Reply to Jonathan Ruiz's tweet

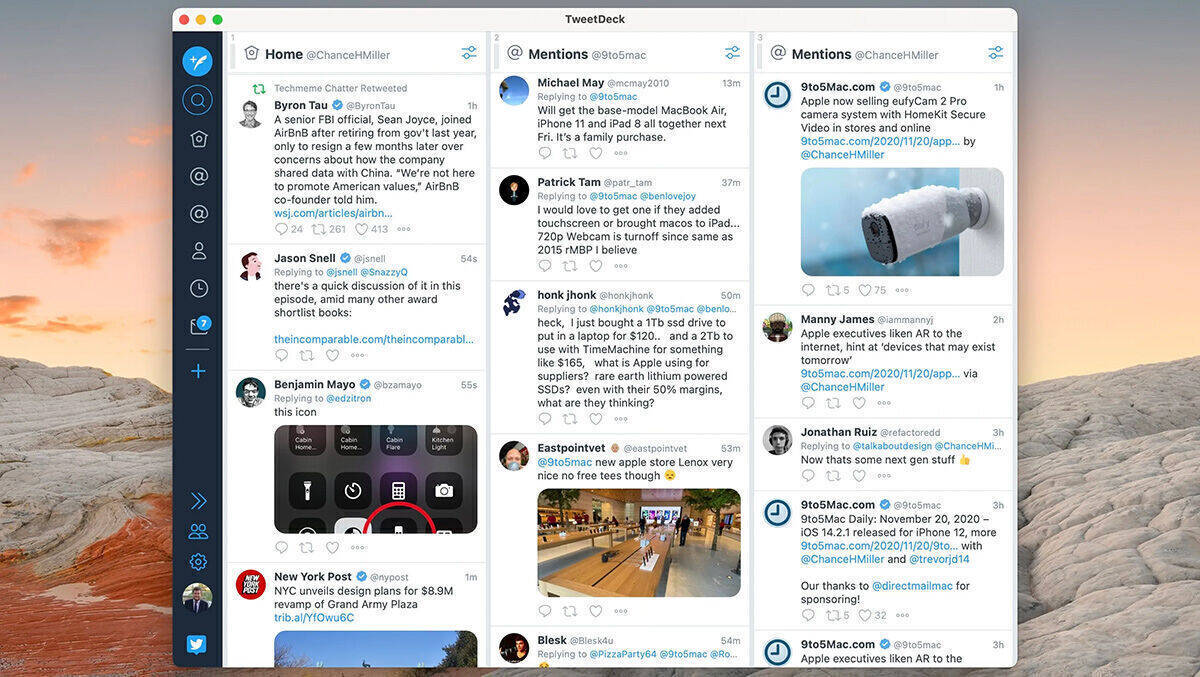point(808,476)
